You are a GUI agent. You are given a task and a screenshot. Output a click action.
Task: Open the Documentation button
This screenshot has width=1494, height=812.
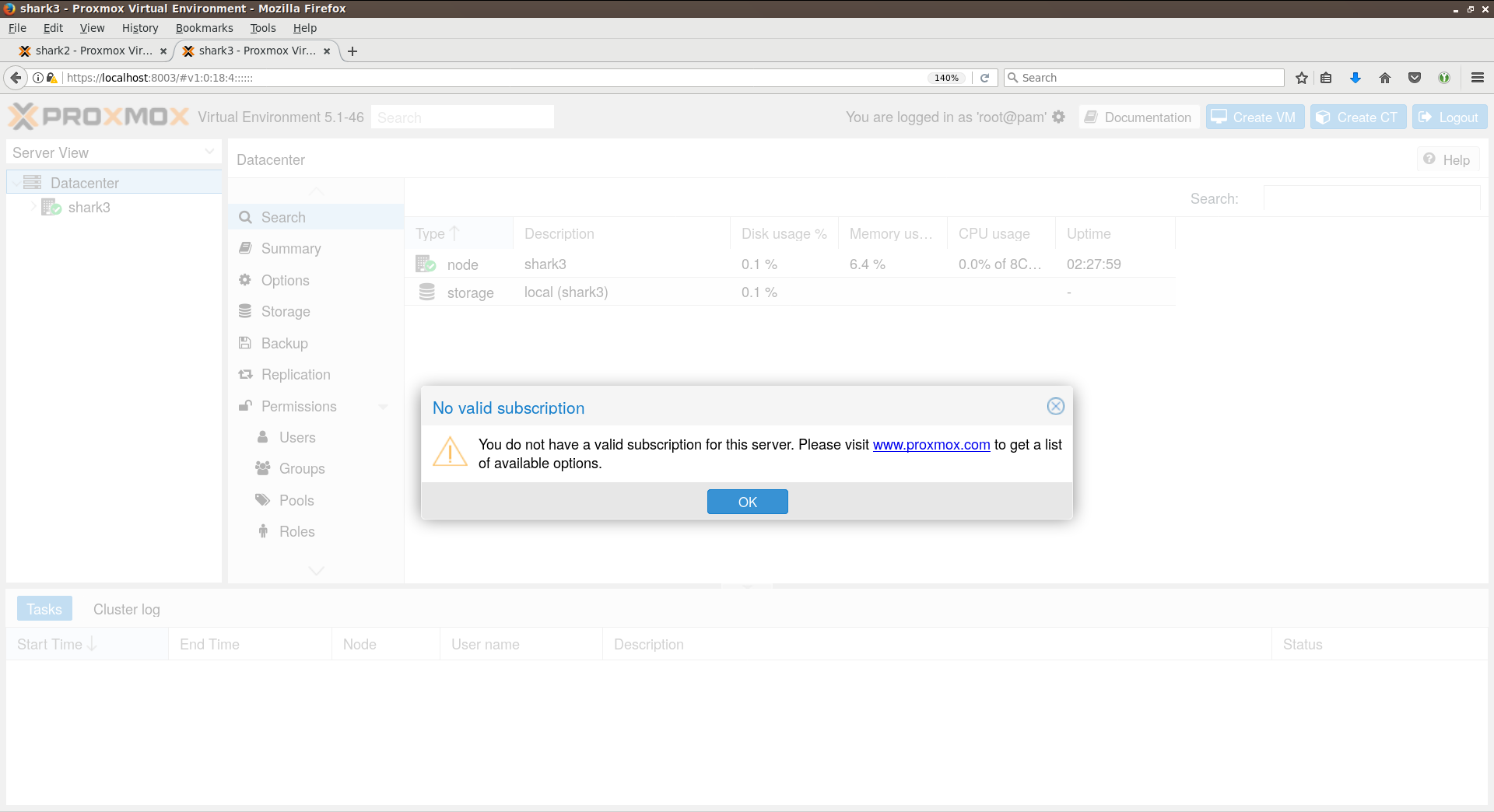point(1139,117)
